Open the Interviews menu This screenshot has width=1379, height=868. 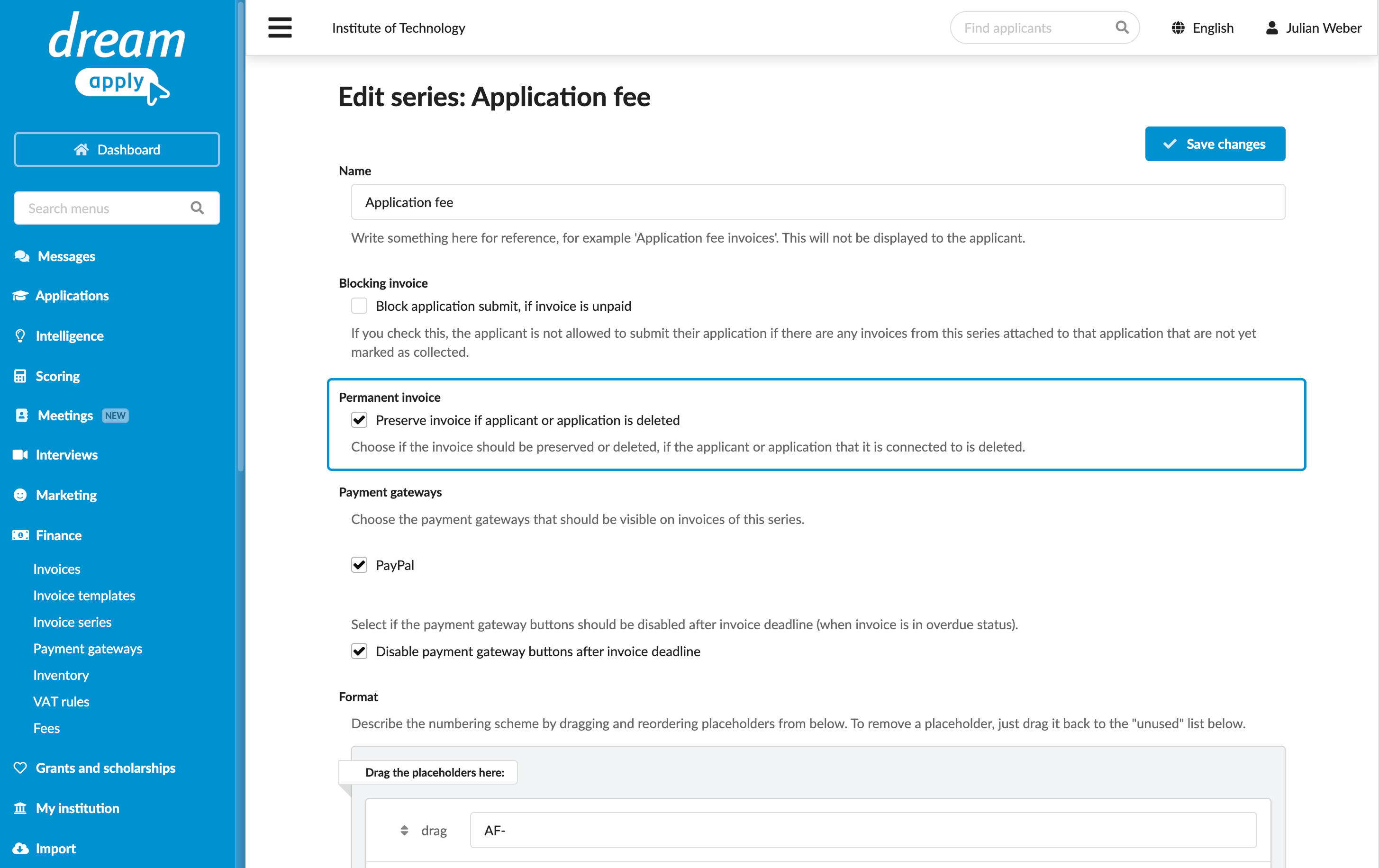point(66,455)
